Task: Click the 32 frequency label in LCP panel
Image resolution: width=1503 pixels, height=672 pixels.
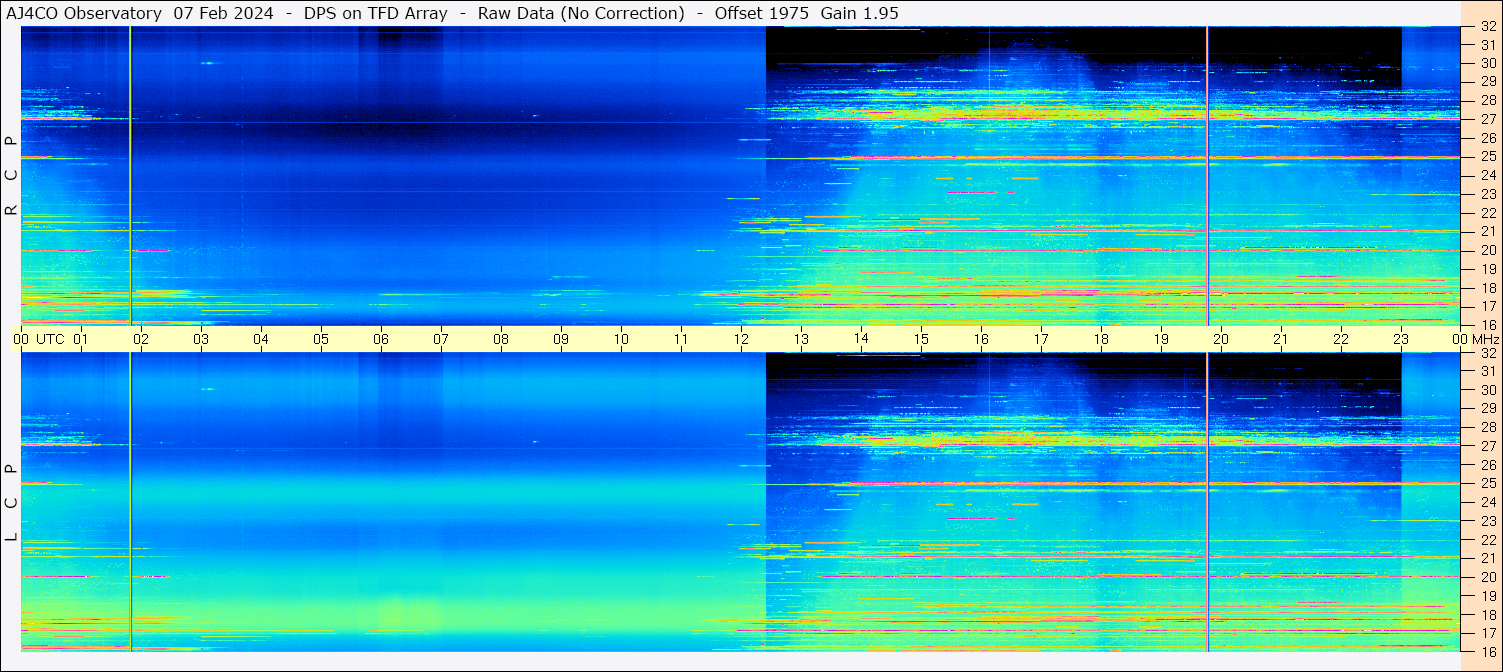Action: click(1487, 353)
